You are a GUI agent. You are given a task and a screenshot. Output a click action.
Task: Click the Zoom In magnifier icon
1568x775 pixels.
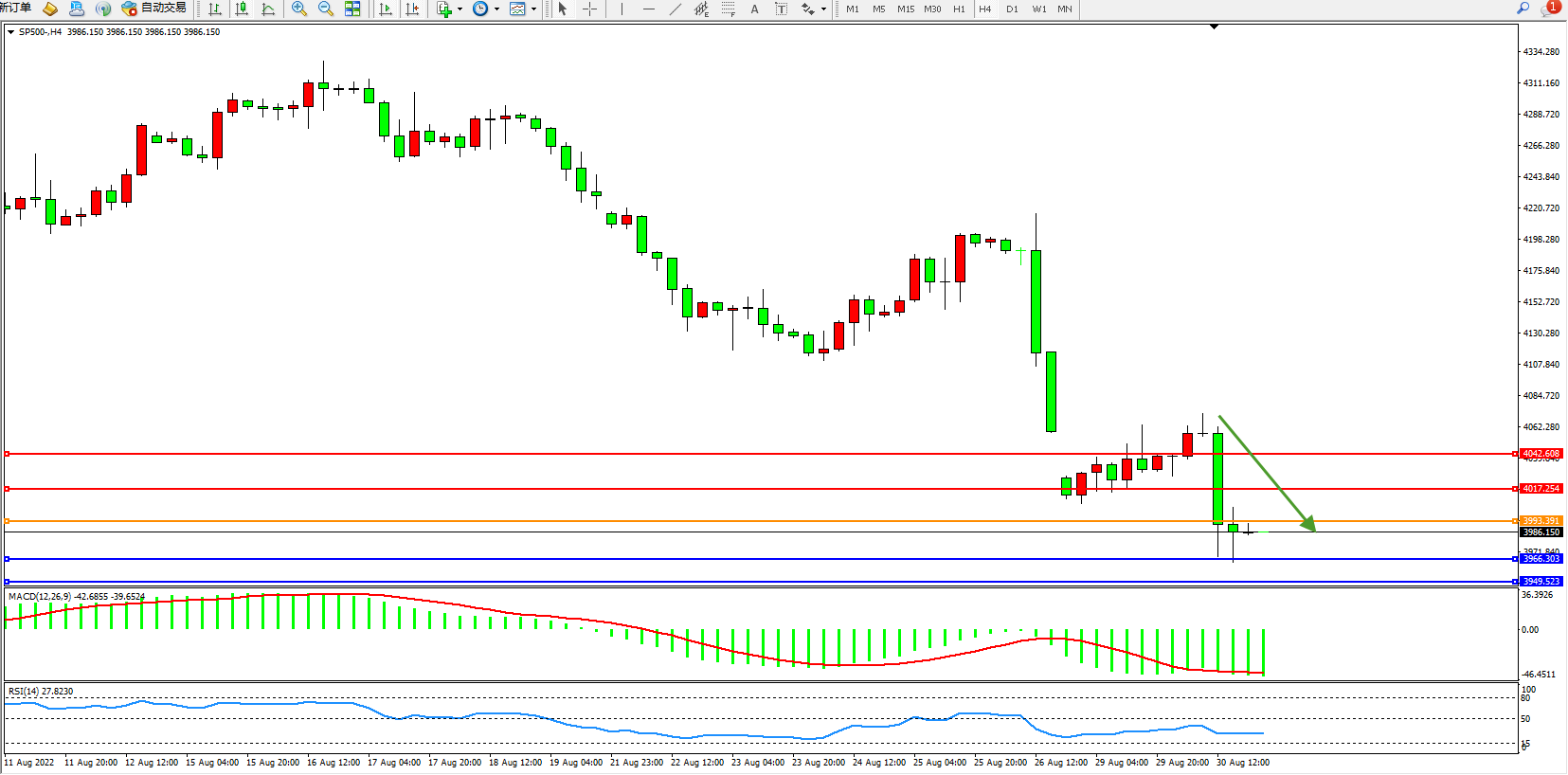pyautogui.click(x=299, y=9)
